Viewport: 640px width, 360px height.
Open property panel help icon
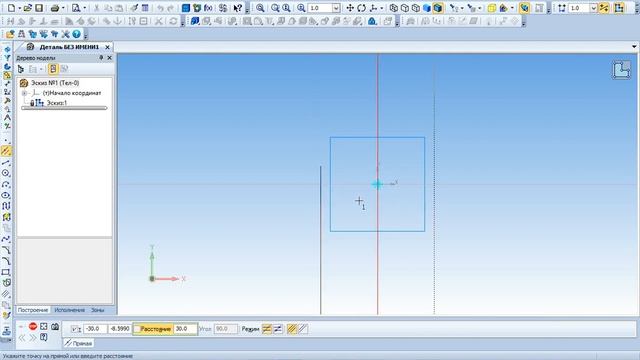(44, 337)
